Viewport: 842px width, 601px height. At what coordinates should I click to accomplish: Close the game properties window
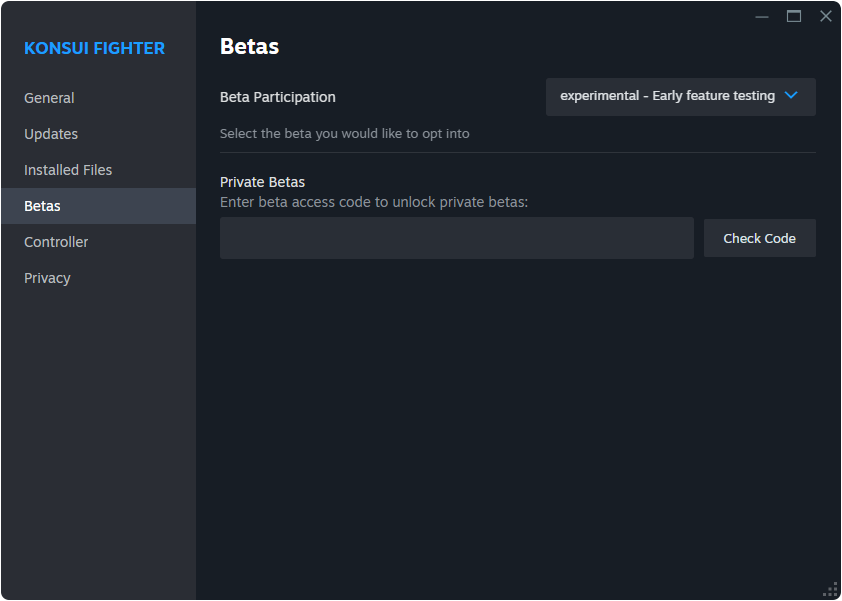click(825, 16)
